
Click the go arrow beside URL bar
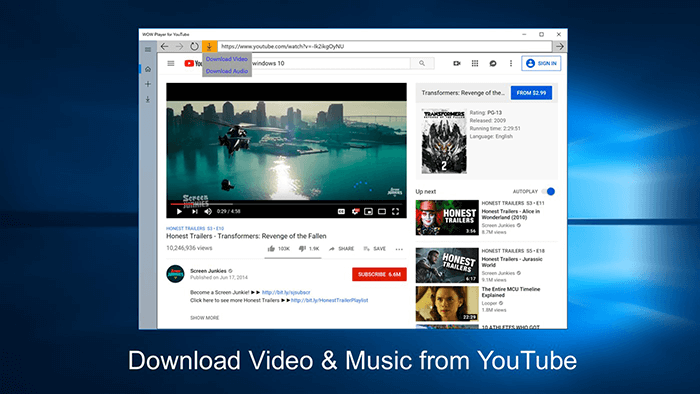coord(560,46)
